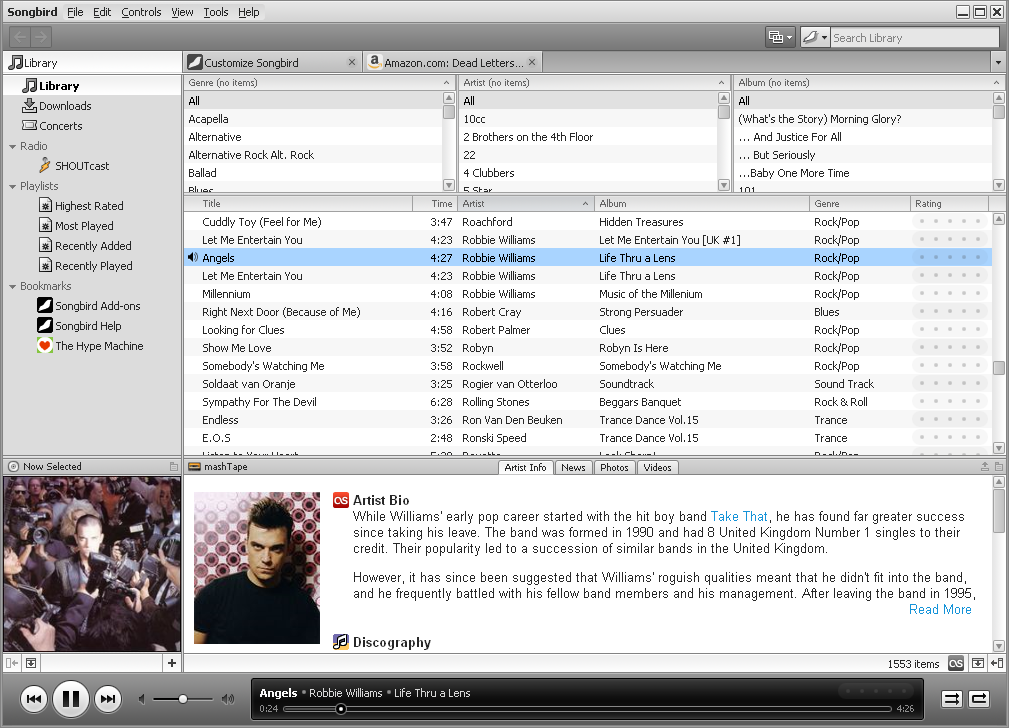Click the volume slider knob

(x=183, y=699)
